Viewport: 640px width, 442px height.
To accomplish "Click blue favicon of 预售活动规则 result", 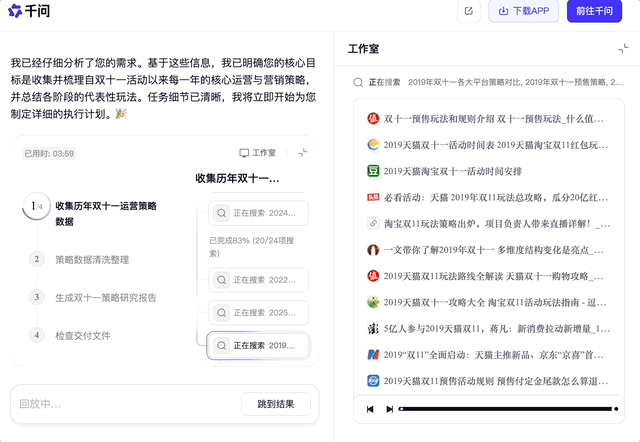I will pyautogui.click(x=373, y=381).
